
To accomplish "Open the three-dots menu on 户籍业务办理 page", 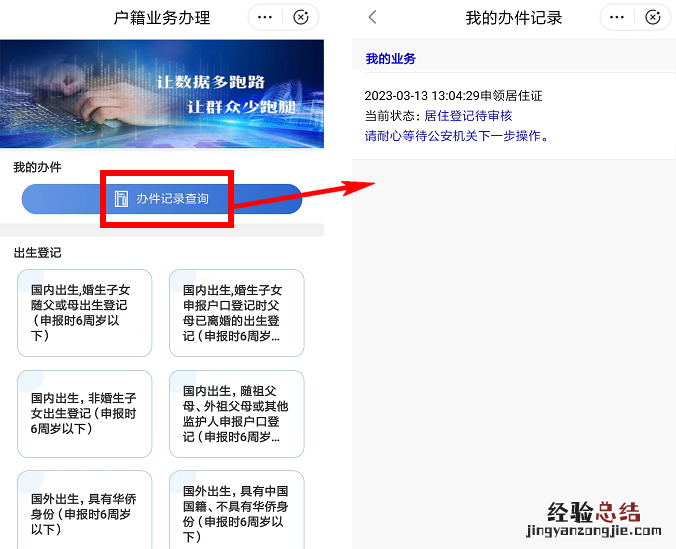I will click(x=265, y=17).
